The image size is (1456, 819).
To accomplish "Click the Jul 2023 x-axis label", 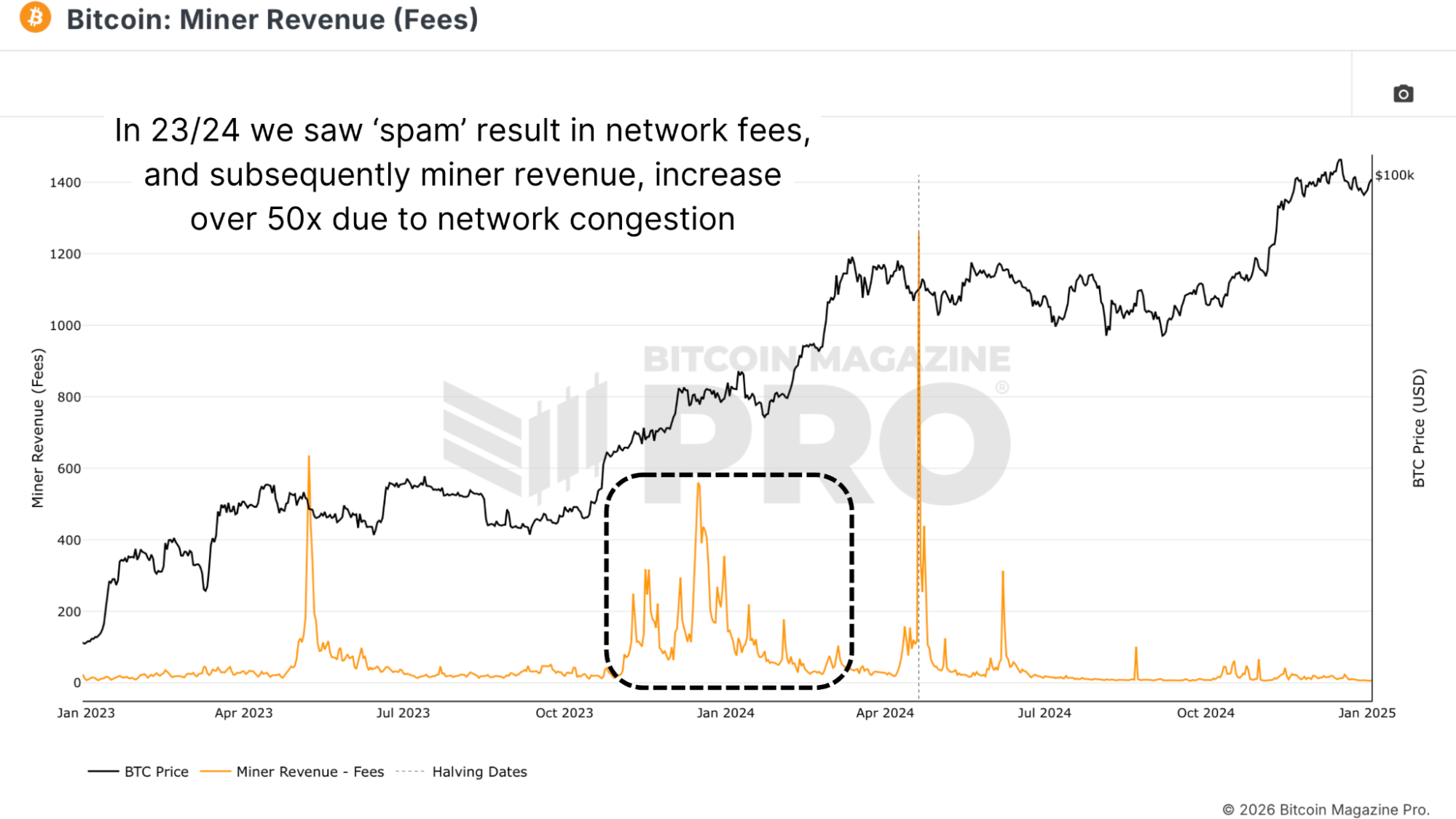I will pos(403,713).
